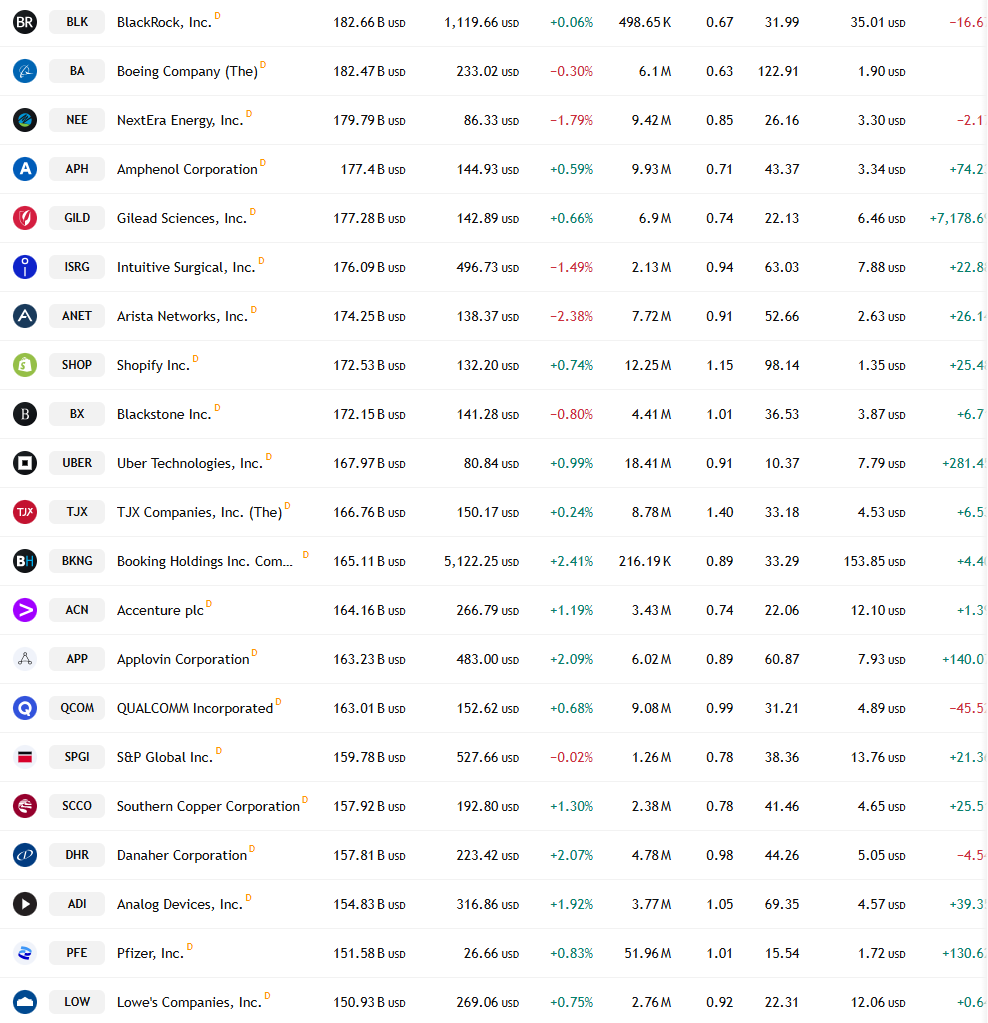This screenshot has height=1023, width=988.
Task: Open the ACN ticker symbol
Action: click(77, 610)
